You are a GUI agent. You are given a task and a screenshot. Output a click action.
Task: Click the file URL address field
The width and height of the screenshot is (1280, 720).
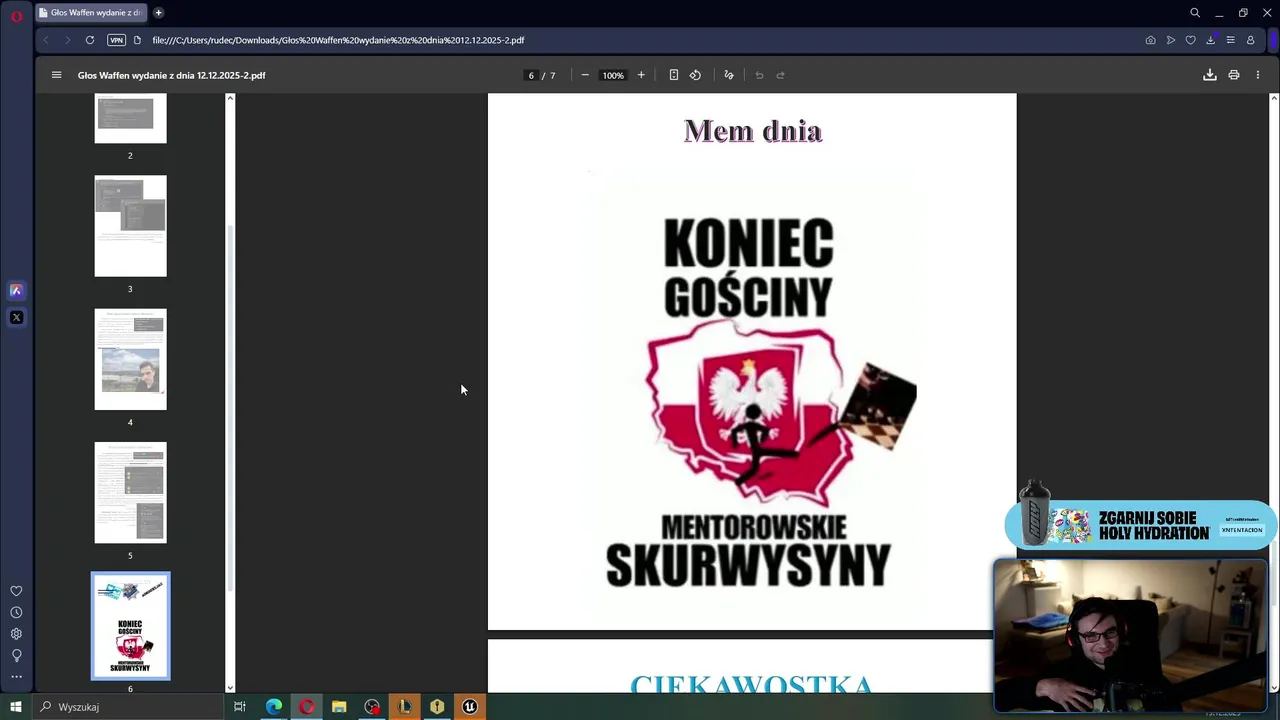pos(338,40)
